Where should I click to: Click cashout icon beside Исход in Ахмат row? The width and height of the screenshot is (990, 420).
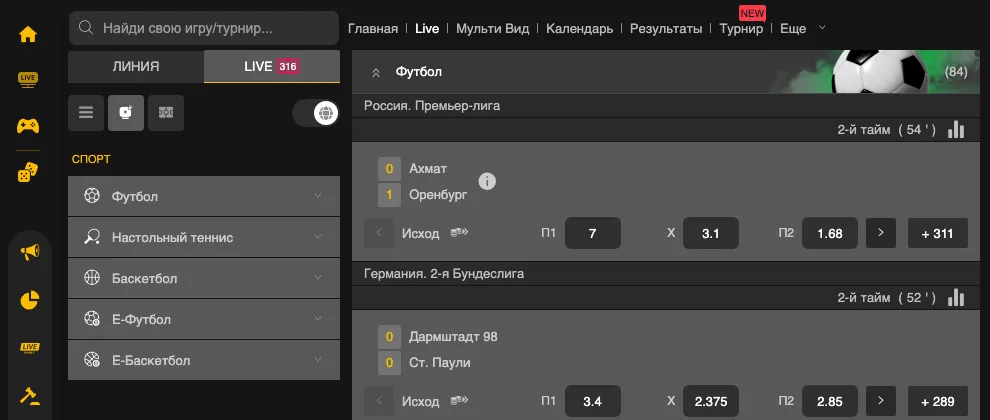[x=459, y=232]
